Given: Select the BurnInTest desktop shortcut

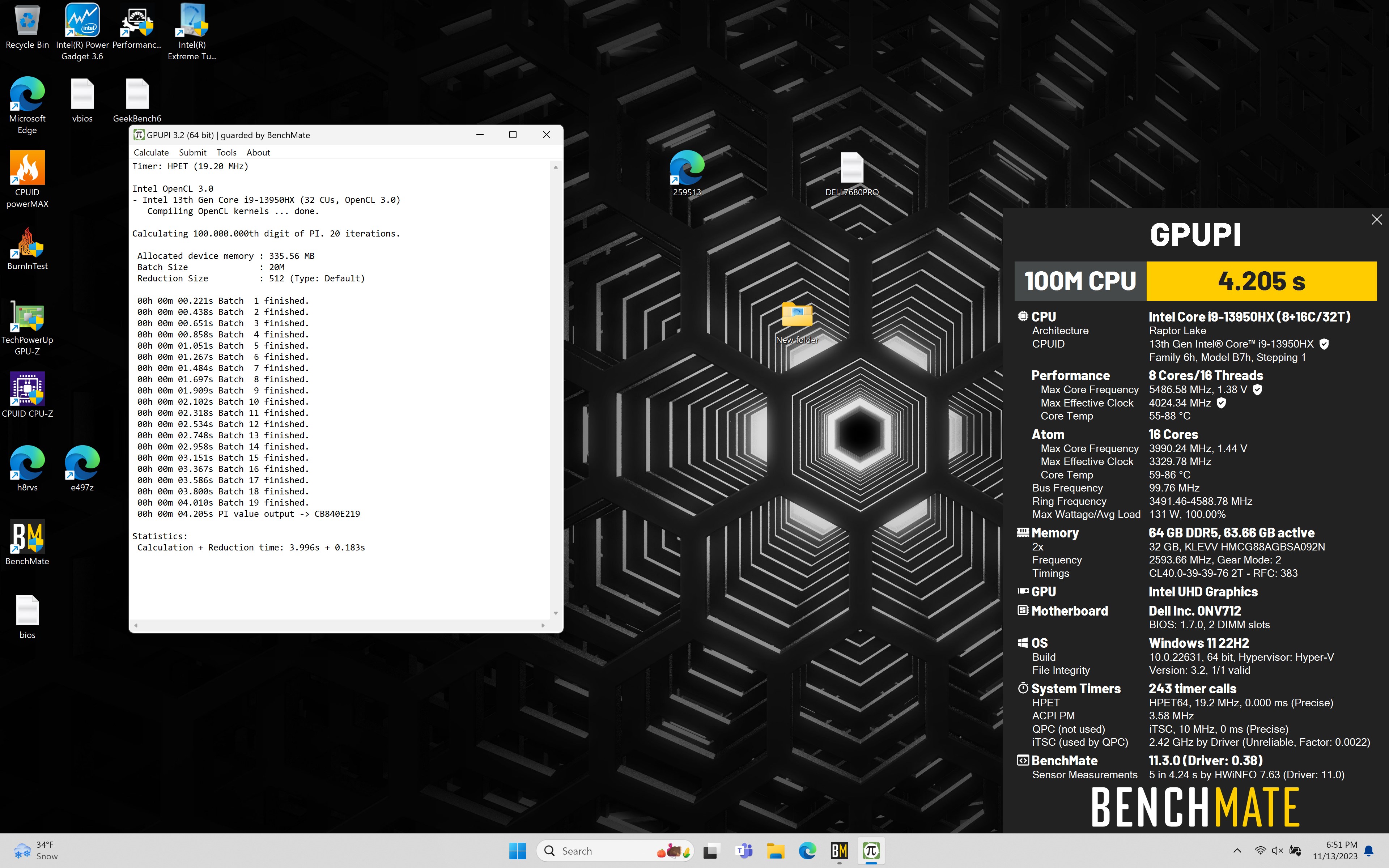Looking at the screenshot, I should coord(27,248).
